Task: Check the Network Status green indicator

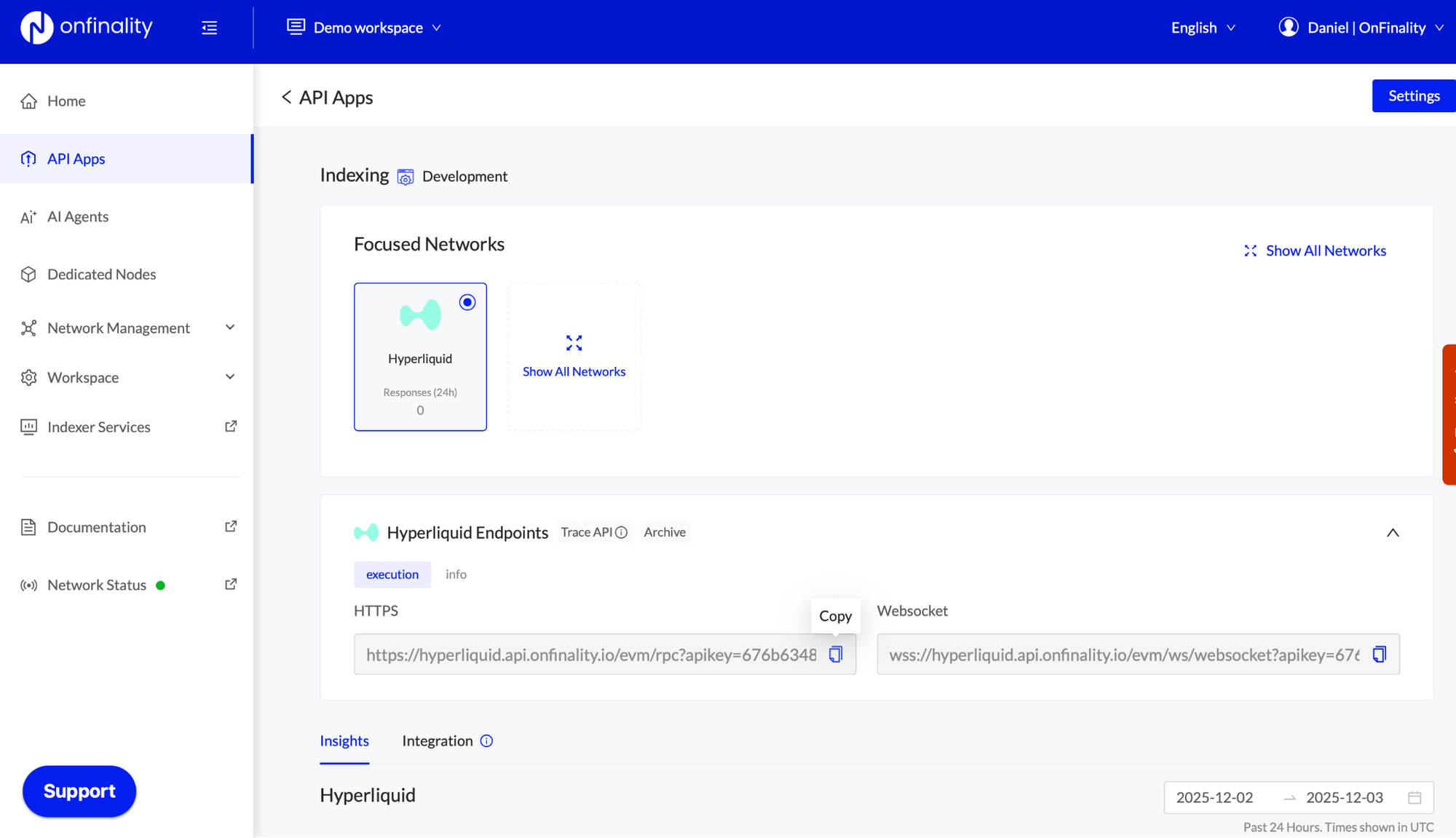Action: click(159, 584)
